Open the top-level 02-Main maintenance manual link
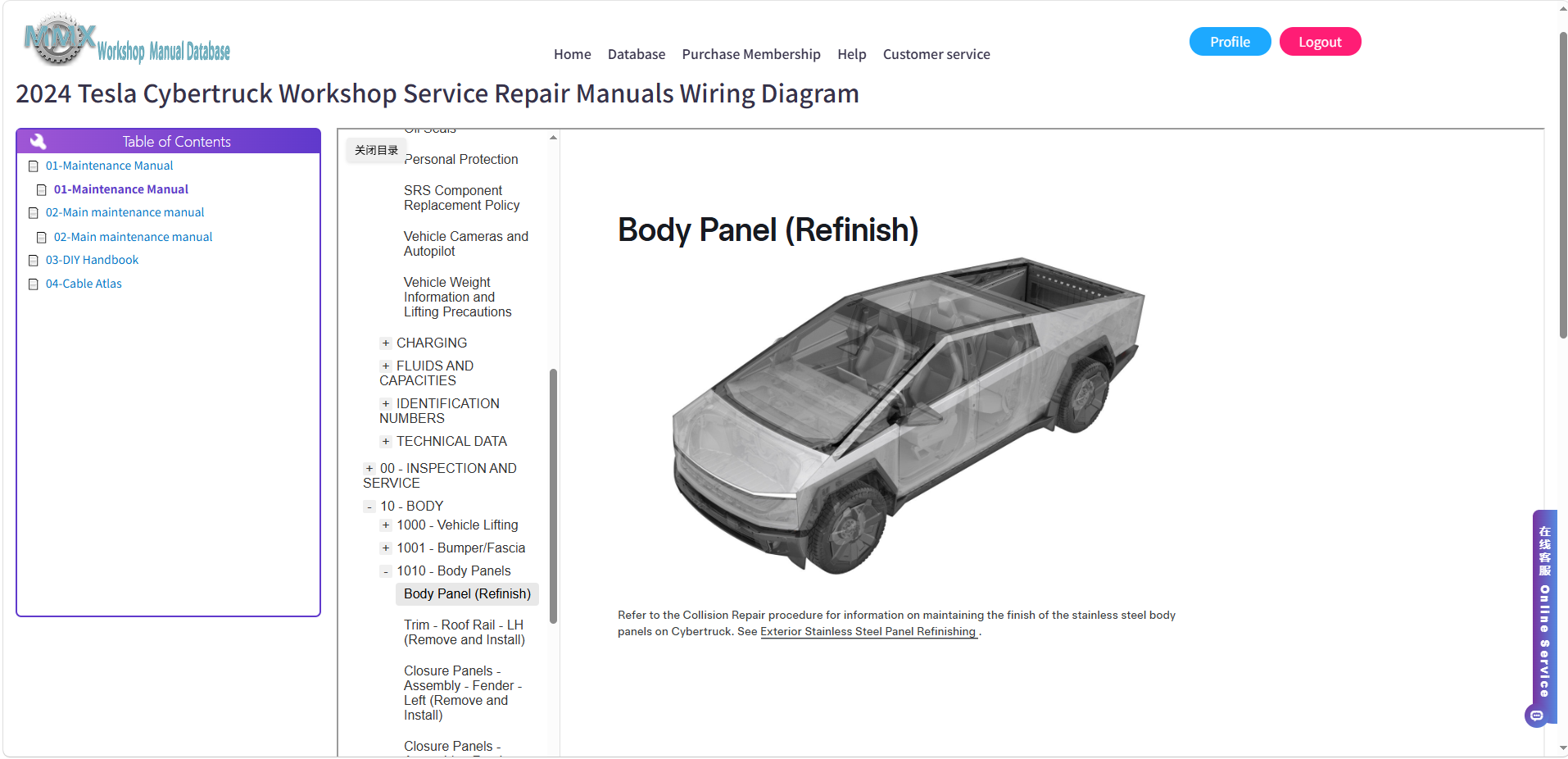This screenshot has height=759, width=1568. click(x=125, y=212)
